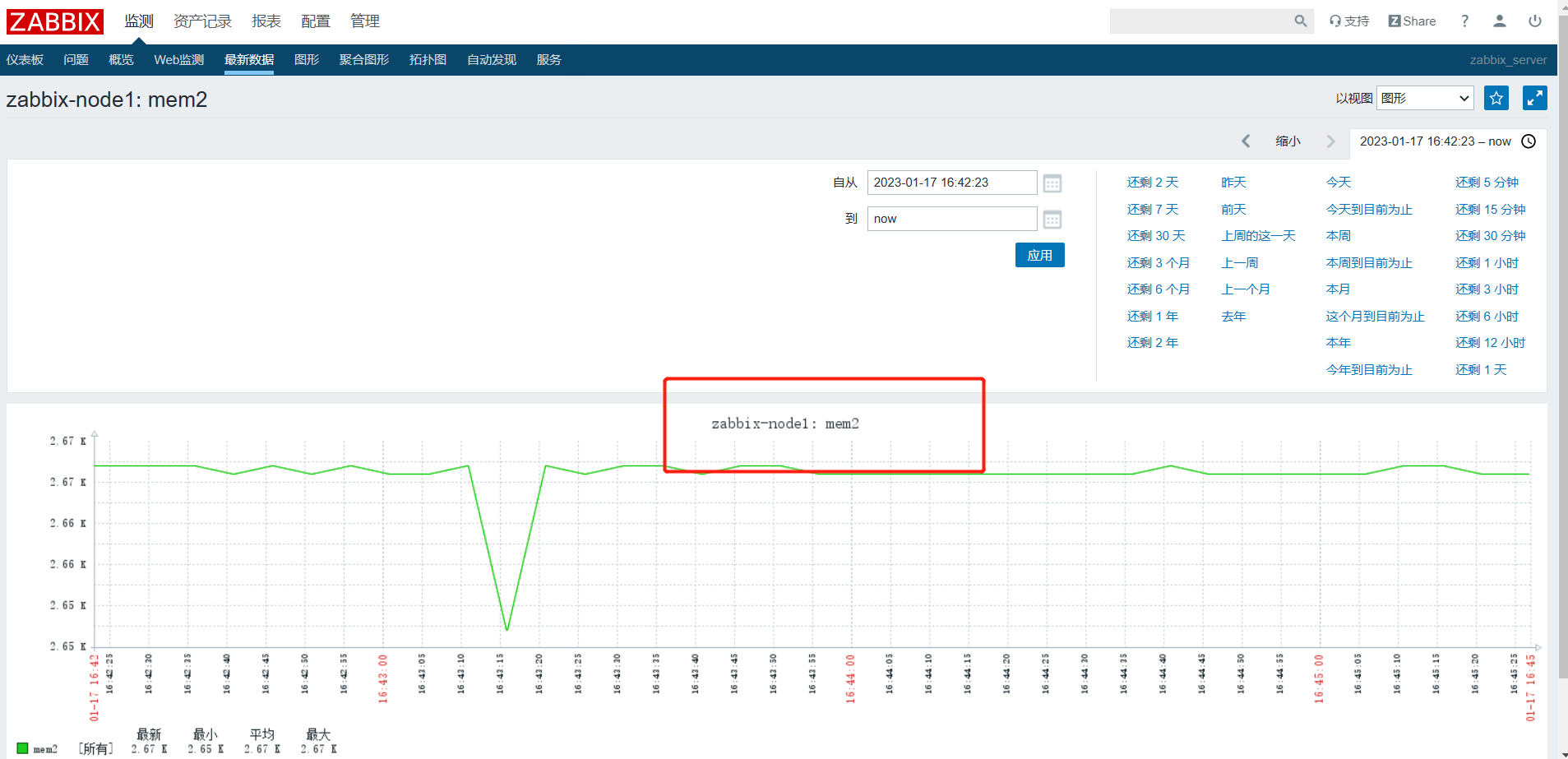The height and width of the screenshot is (759, 1568).
Task: Select 还剩 1 年 time range
Action: point(1153,317)
